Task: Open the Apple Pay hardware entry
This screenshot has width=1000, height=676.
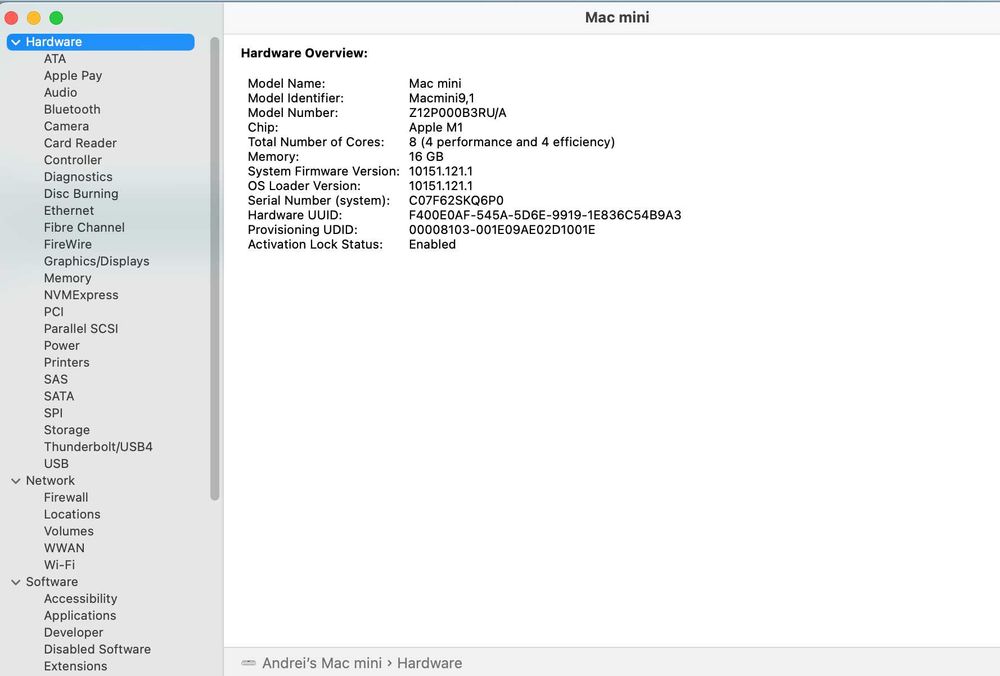Action: [73, 75]
